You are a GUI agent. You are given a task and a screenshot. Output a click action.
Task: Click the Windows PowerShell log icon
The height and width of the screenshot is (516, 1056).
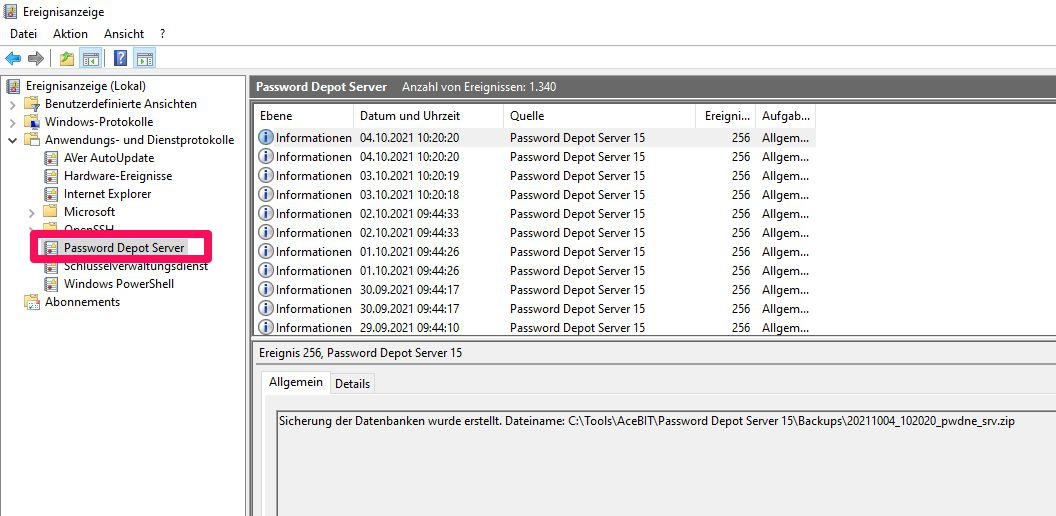[51, 284]
